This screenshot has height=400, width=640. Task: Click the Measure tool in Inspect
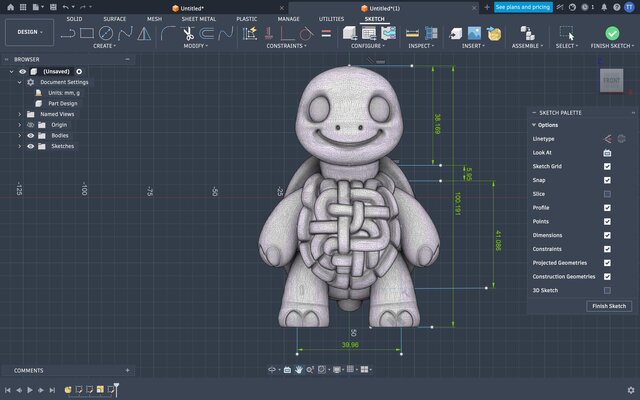412,33
